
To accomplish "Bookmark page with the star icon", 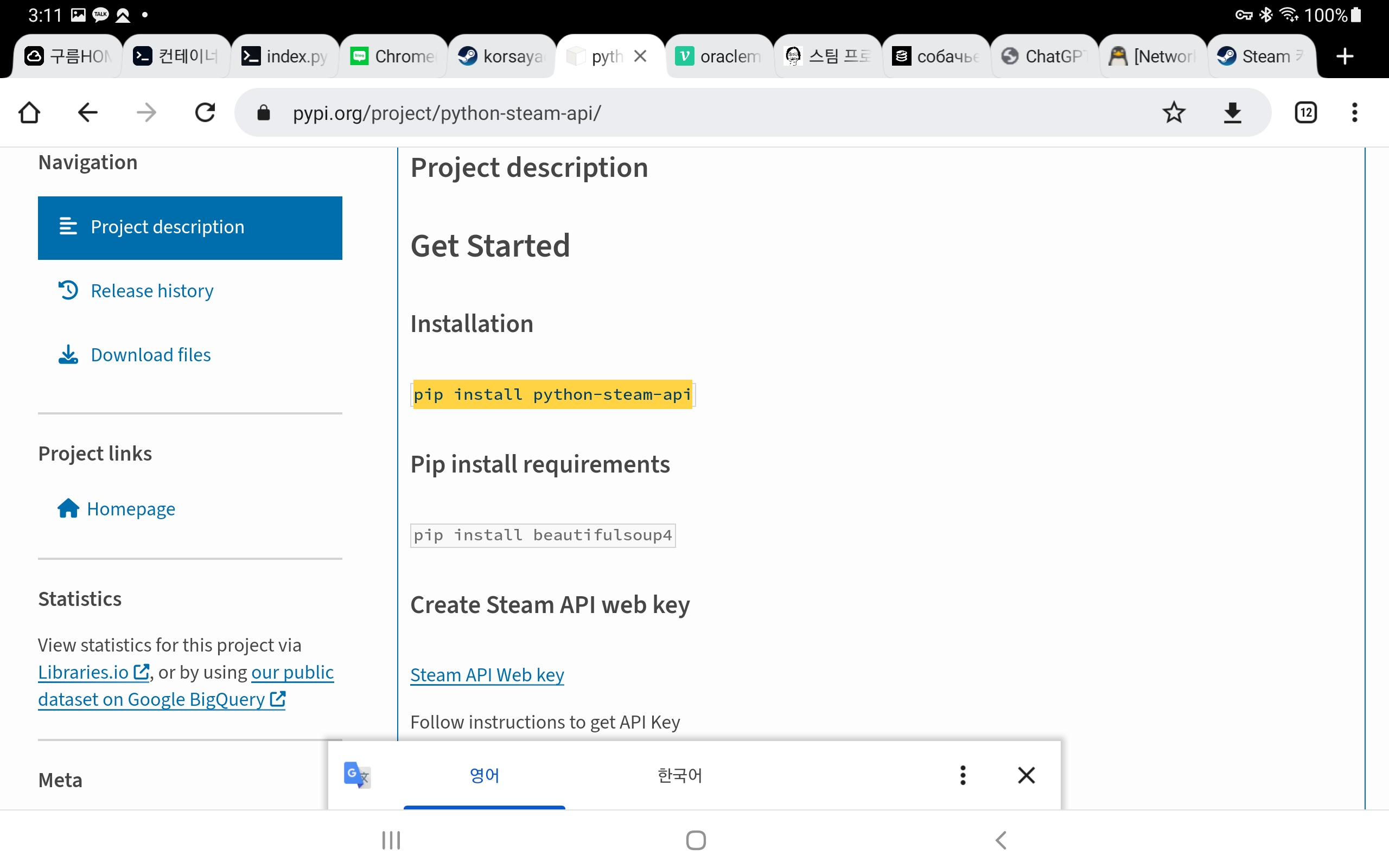I will [x=1174, y=112].
